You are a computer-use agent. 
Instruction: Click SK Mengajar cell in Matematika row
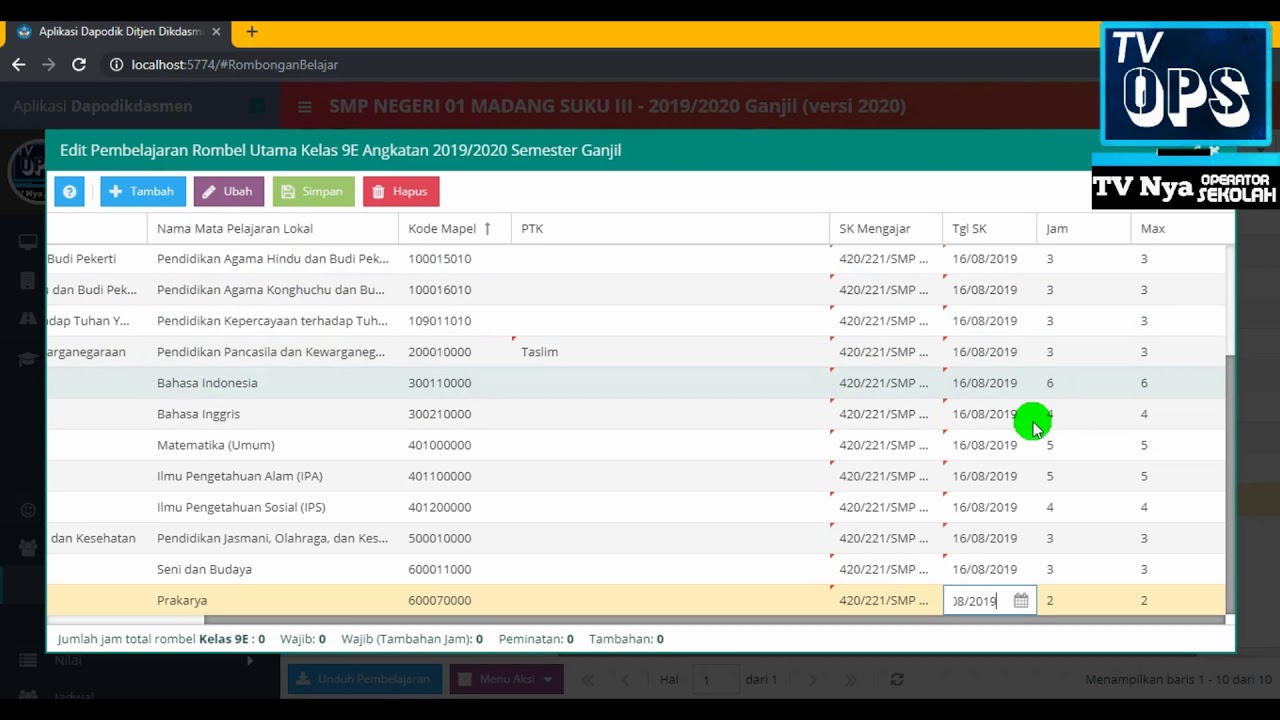(x=885, y=445)
